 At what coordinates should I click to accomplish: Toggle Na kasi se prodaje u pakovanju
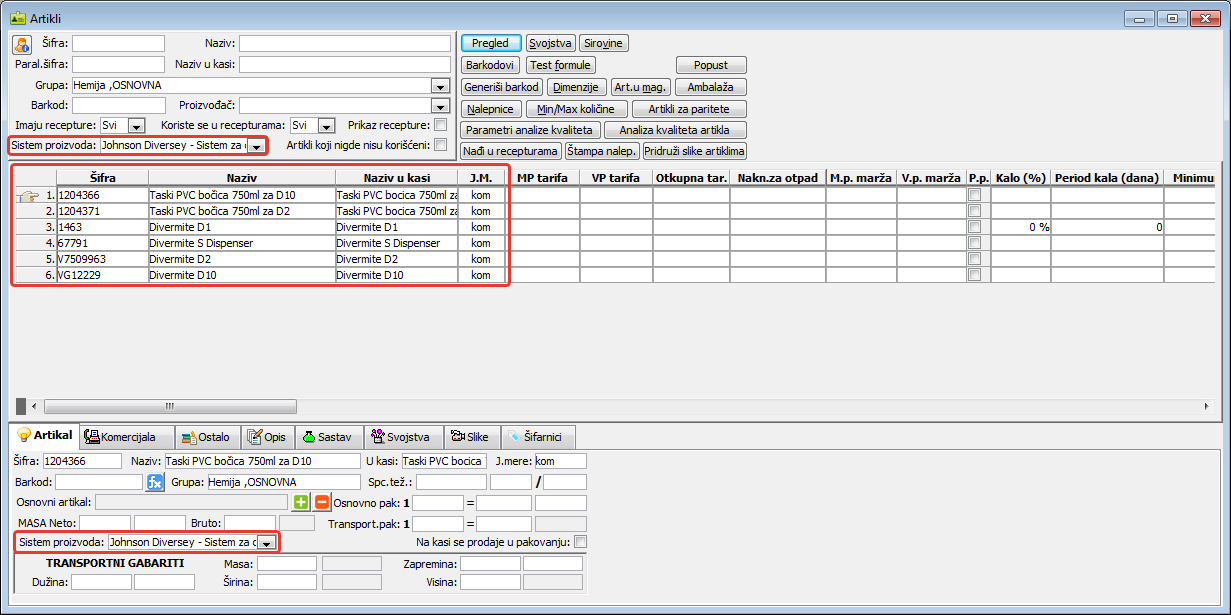(581, 542)
